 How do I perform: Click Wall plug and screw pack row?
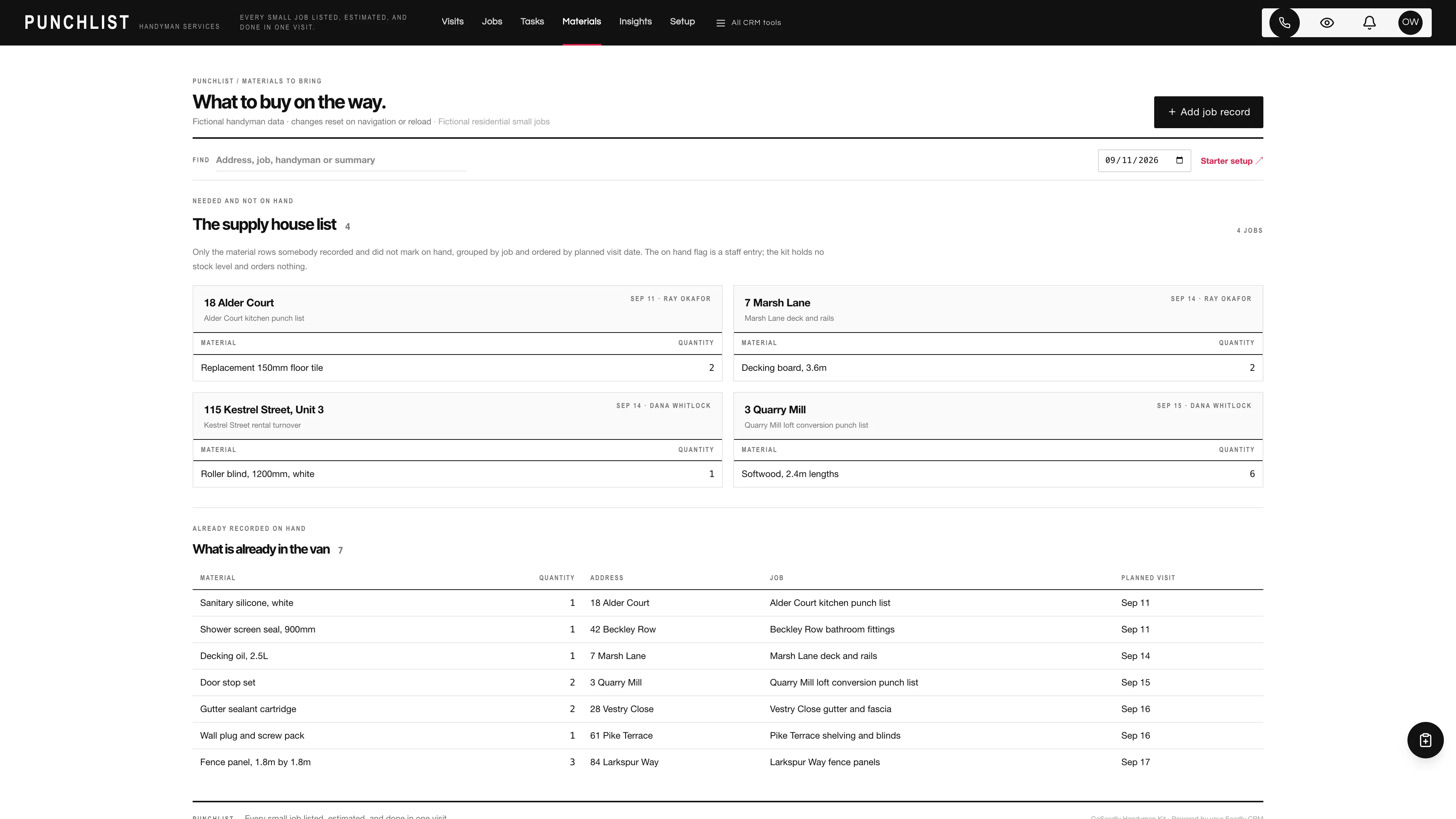click(728, 736)
